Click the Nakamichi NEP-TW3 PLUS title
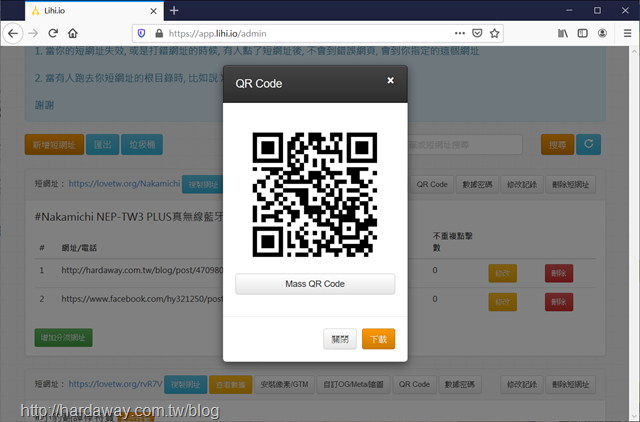 [x=129, y=216]
